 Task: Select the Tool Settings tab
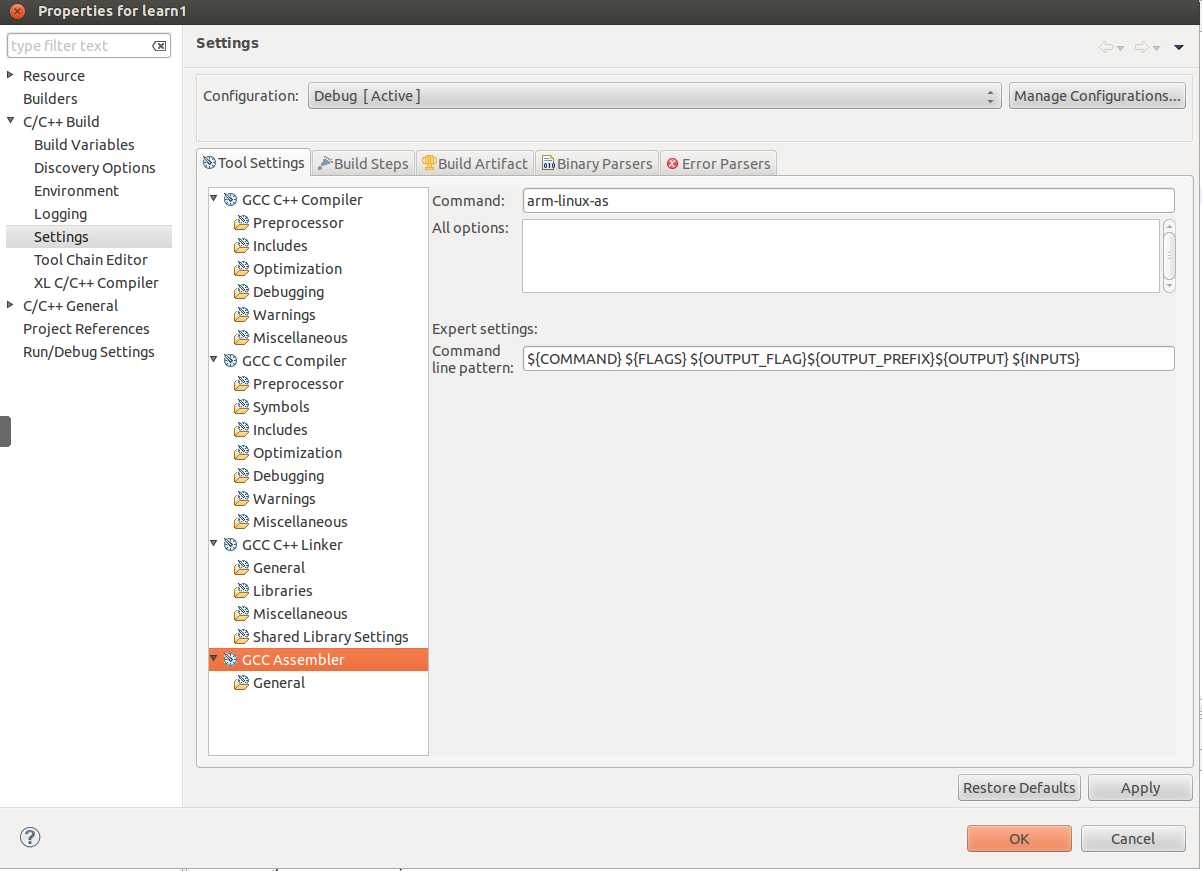[254, 162]
